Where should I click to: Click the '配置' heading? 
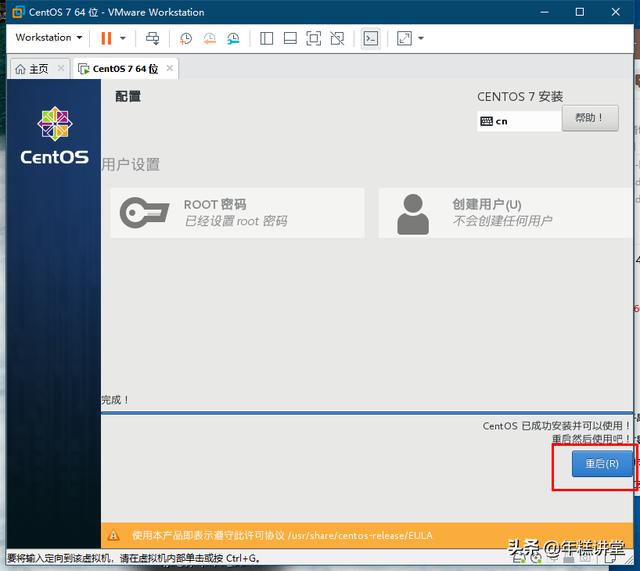tap(128, 96)
